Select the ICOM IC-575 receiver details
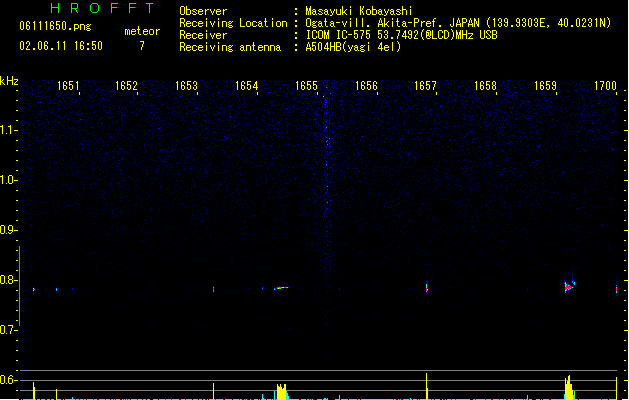This screenshot has height=400, width=629. (x=402, y=35)
